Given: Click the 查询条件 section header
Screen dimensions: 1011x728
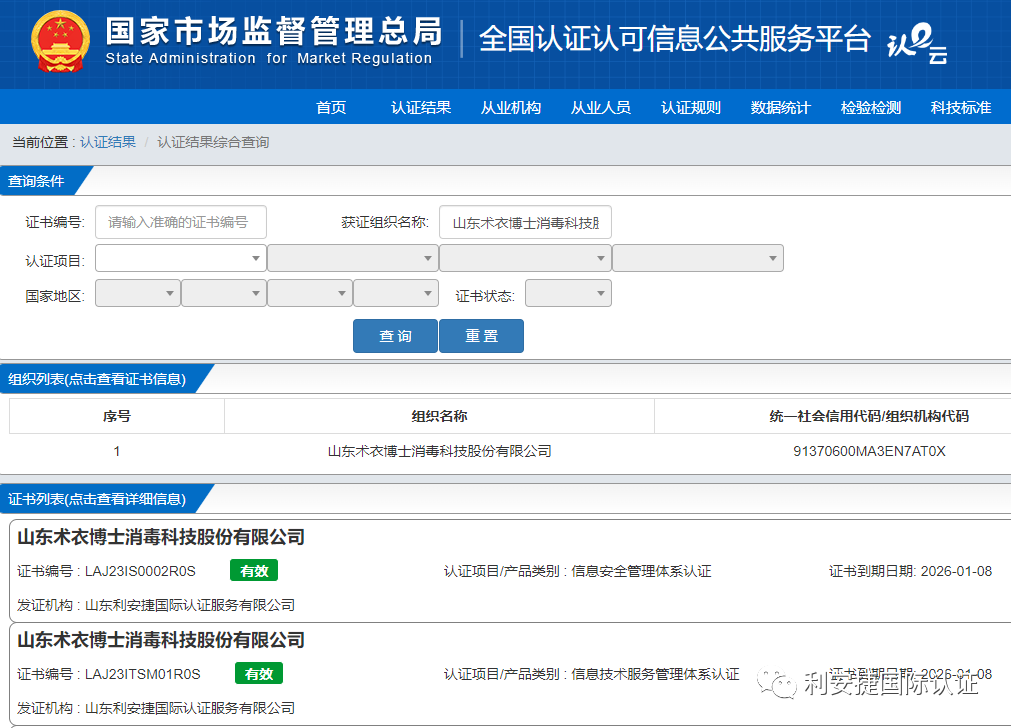Looking at the screenshot, I should [36, 181].
